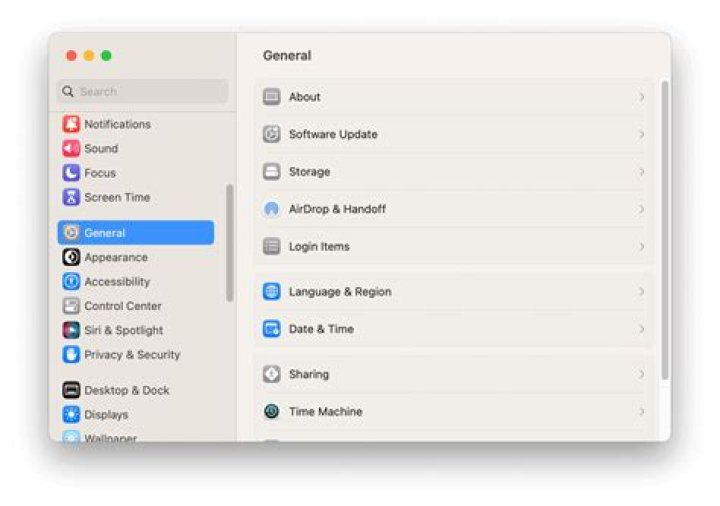The height and width of the screenshot is (506, 720).
Task: Minimize window with yellow button
Action: pos(89,56)
